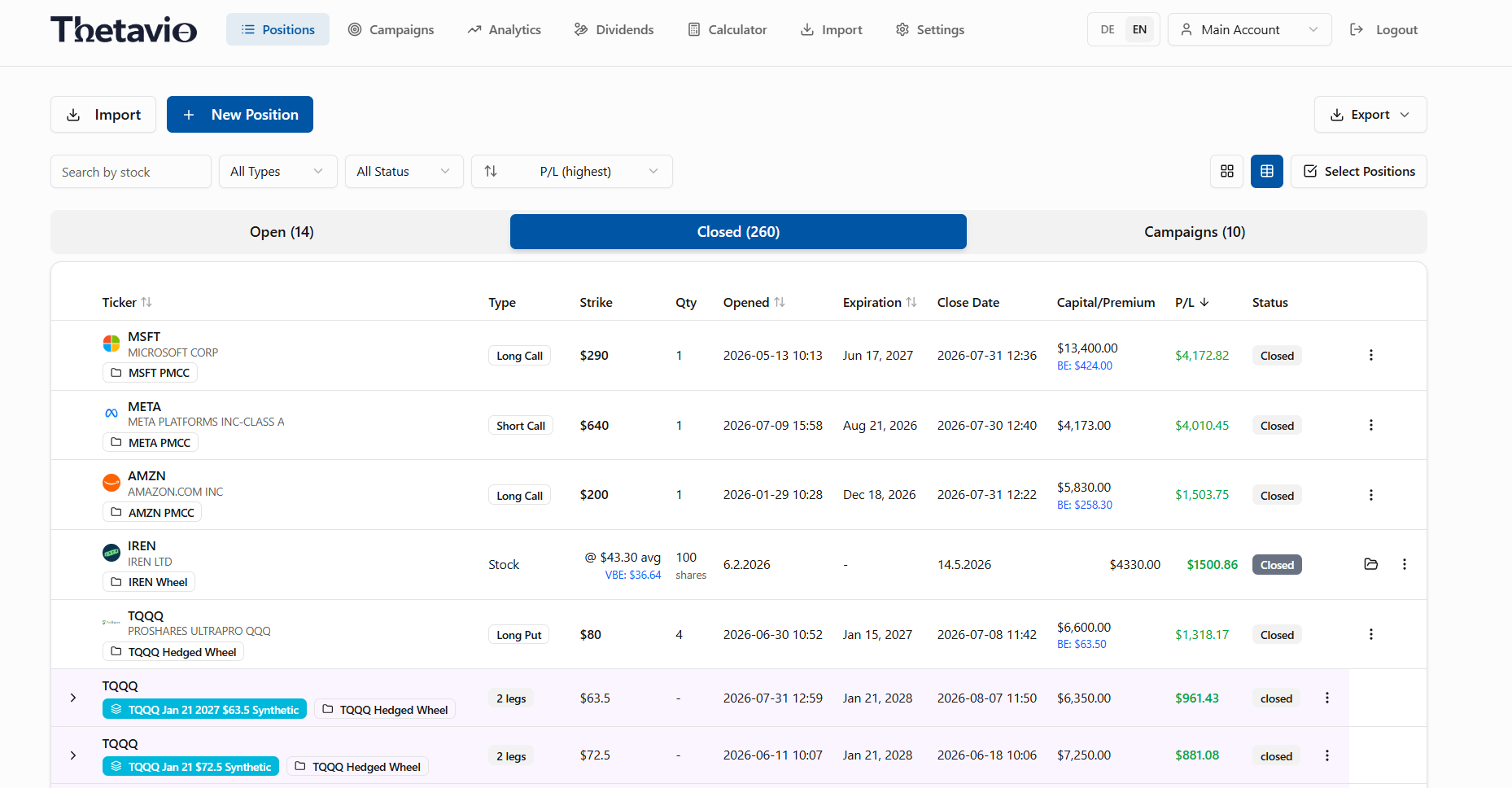Expand TQQQ $63.5 two-leg row
This screenshot has height=788, width=1512.
coord(73,698)
